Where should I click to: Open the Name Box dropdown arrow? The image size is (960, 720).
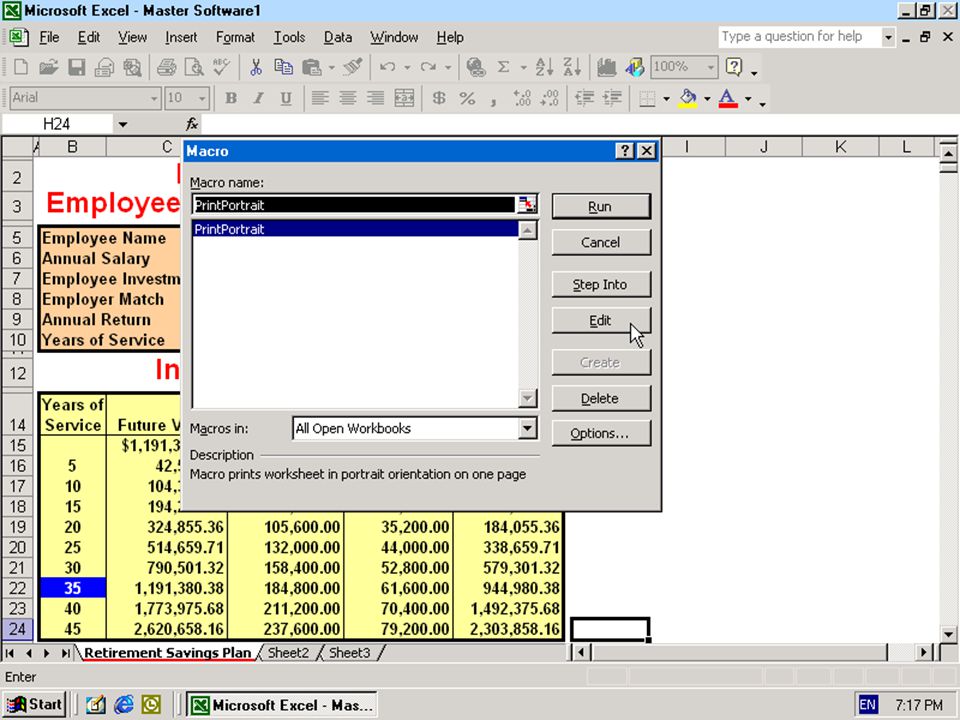tap(123, 124)
